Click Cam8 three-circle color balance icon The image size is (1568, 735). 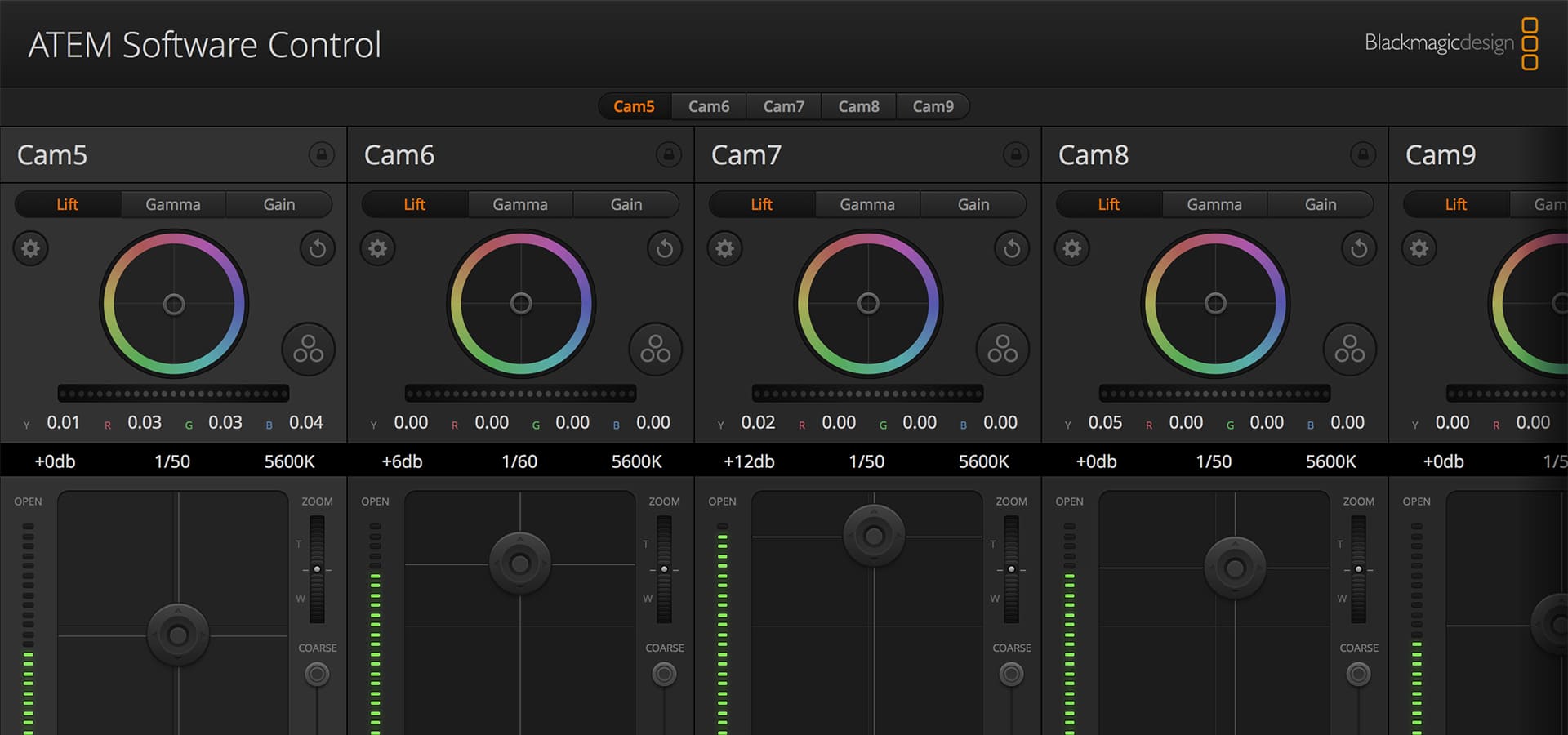(x=1349, y=350)
